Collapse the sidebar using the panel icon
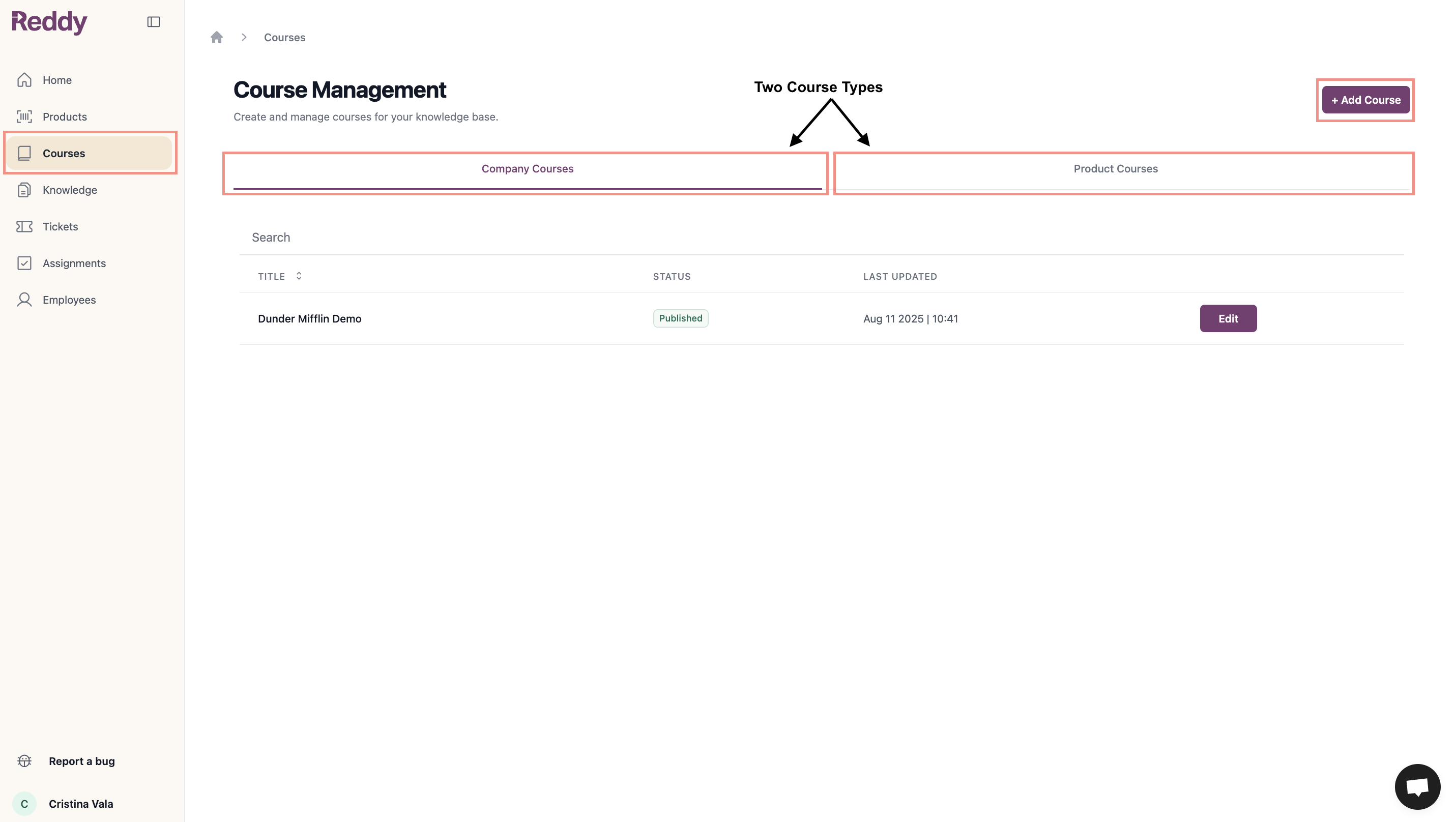Screen dimensions: 1456x822 (x=153, y=21)
